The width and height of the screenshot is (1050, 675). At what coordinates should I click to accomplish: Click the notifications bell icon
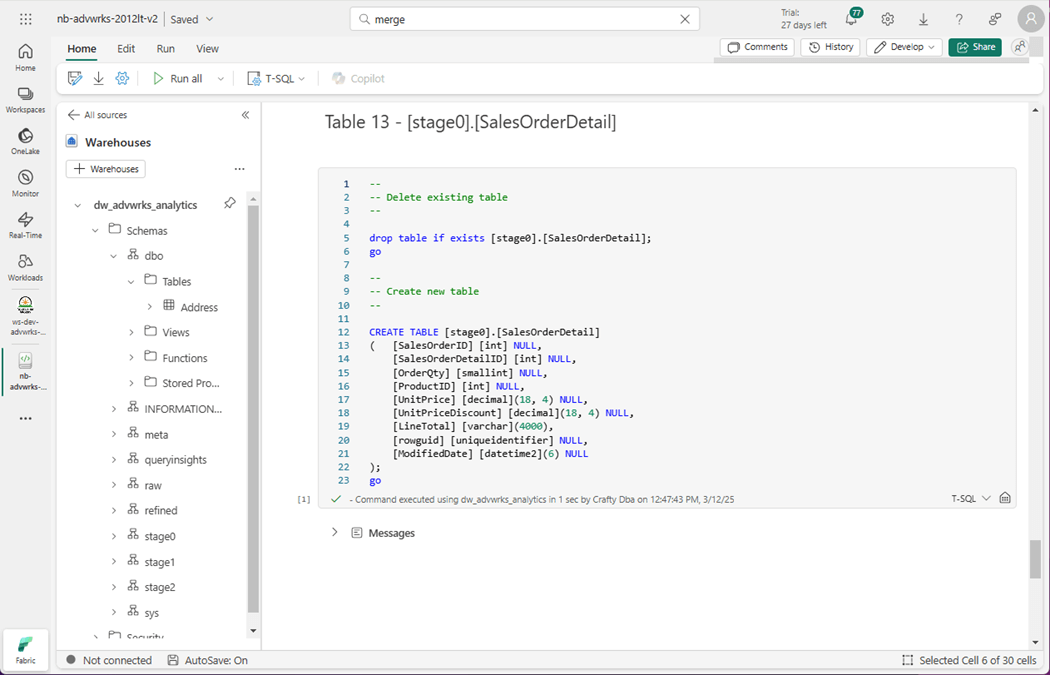click(x=851, y=20)
